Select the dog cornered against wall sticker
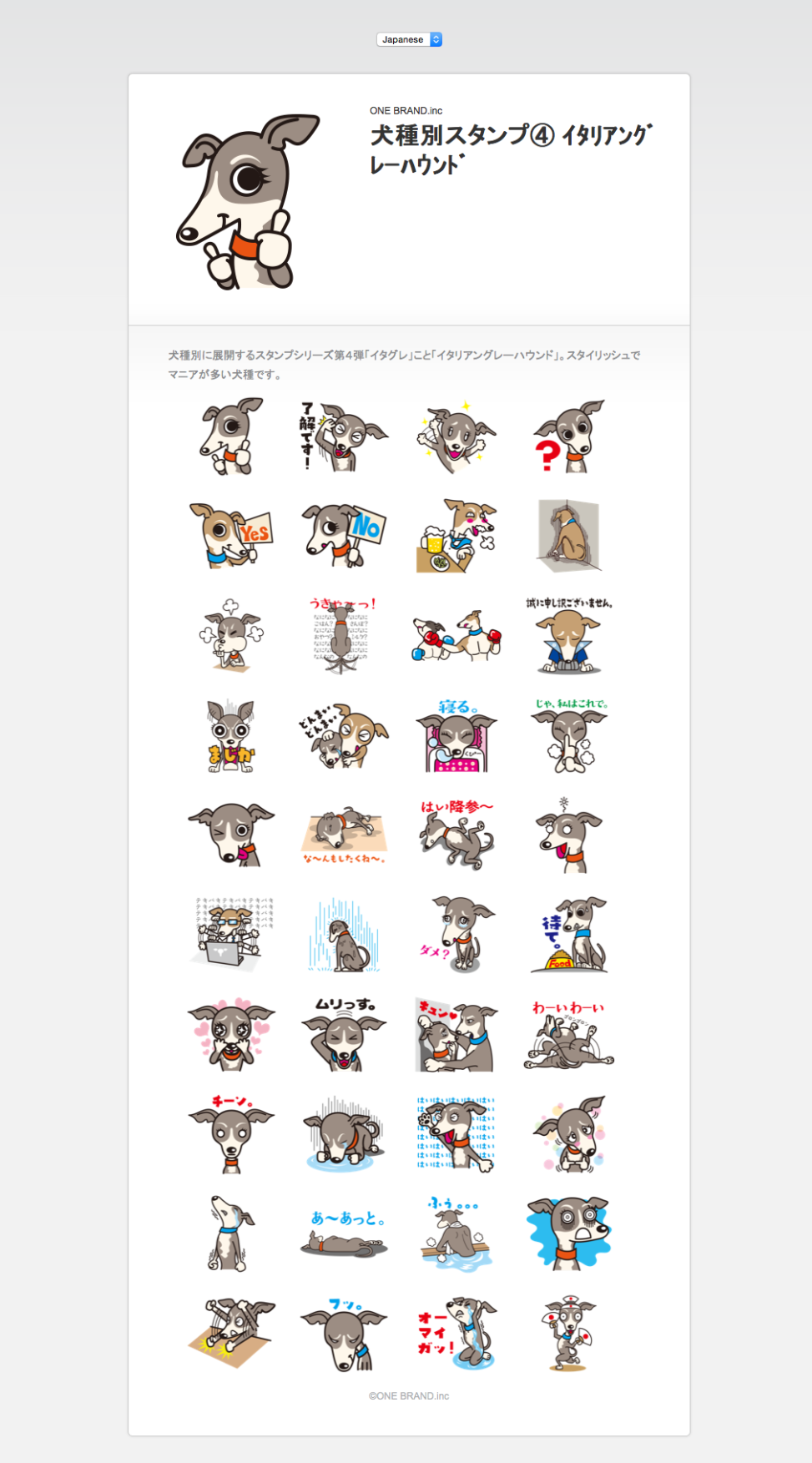This screenshot has height=1463, width=812. (569, 535)
